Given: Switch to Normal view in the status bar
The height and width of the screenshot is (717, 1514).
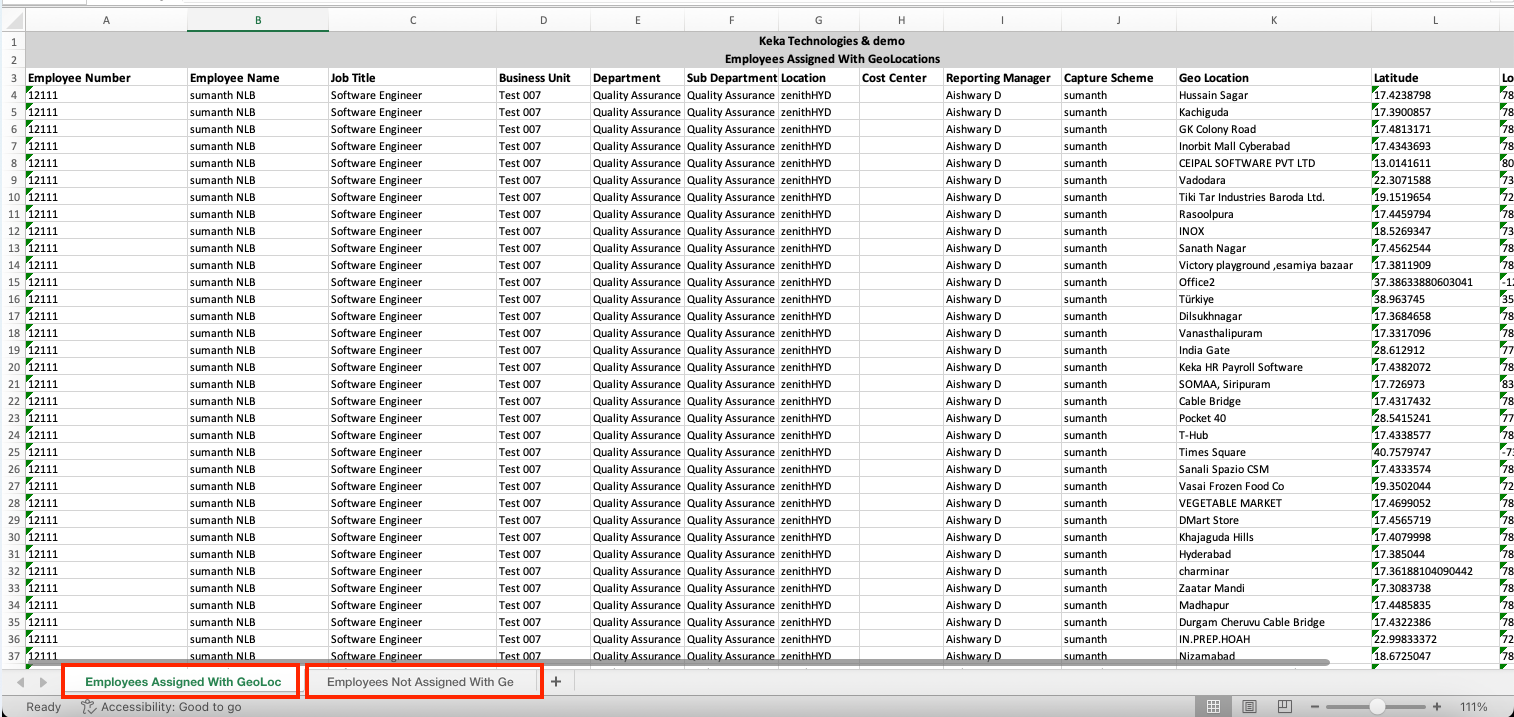Looking at the screenshot, I should (1212, 706).
